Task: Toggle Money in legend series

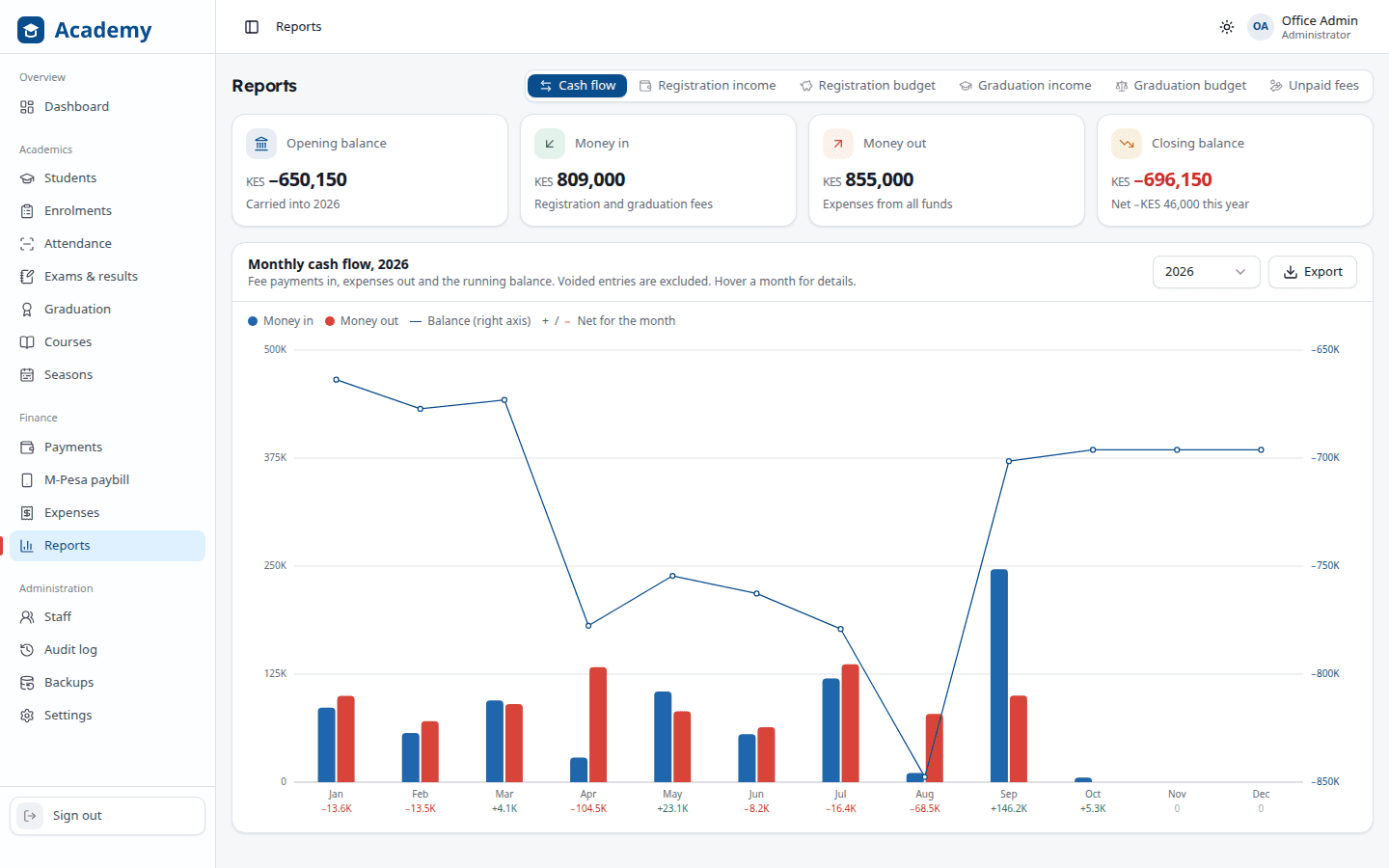Action: pyautogui.click(x=281, y=321)
